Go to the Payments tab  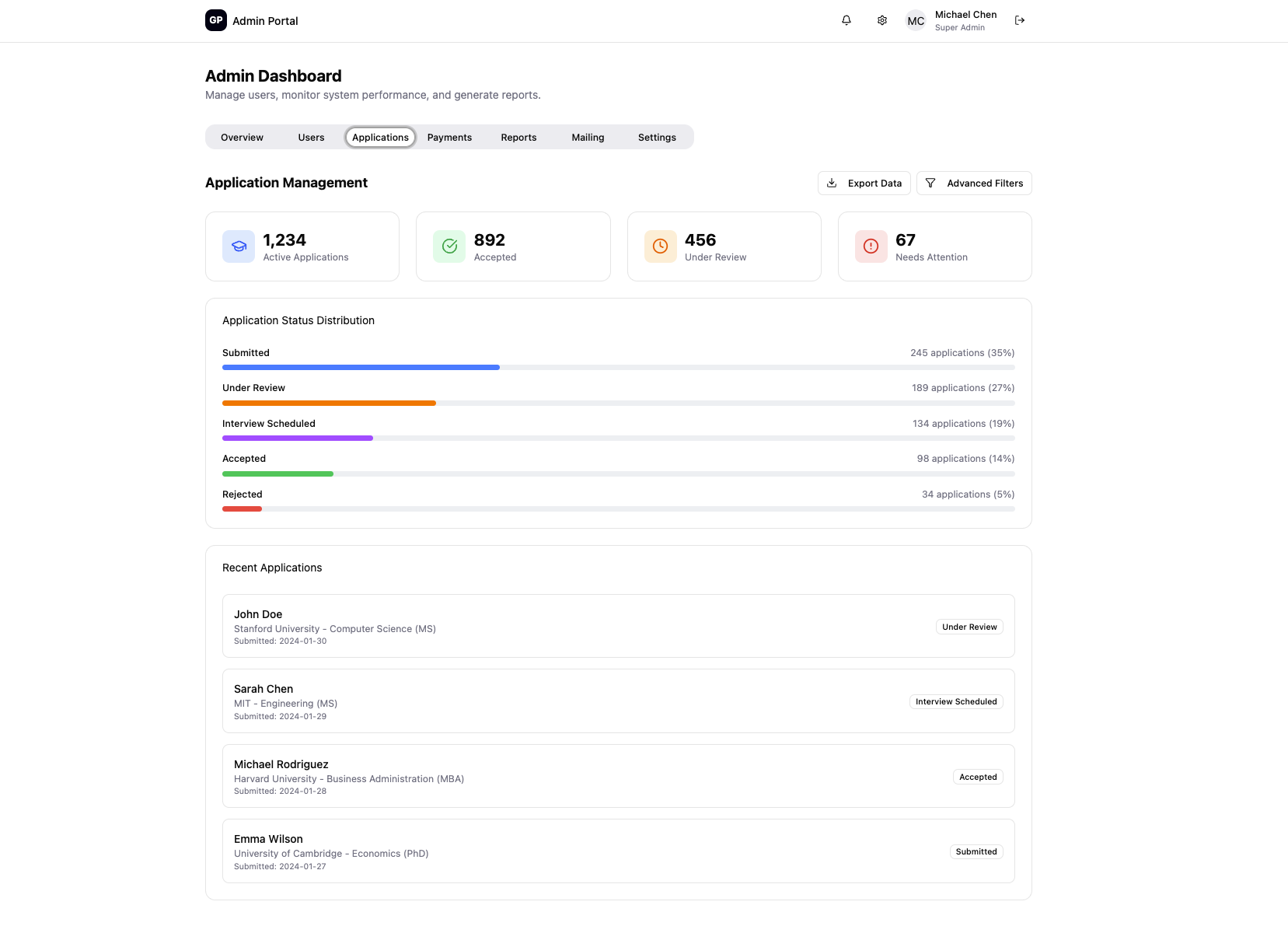click(449, 138)
